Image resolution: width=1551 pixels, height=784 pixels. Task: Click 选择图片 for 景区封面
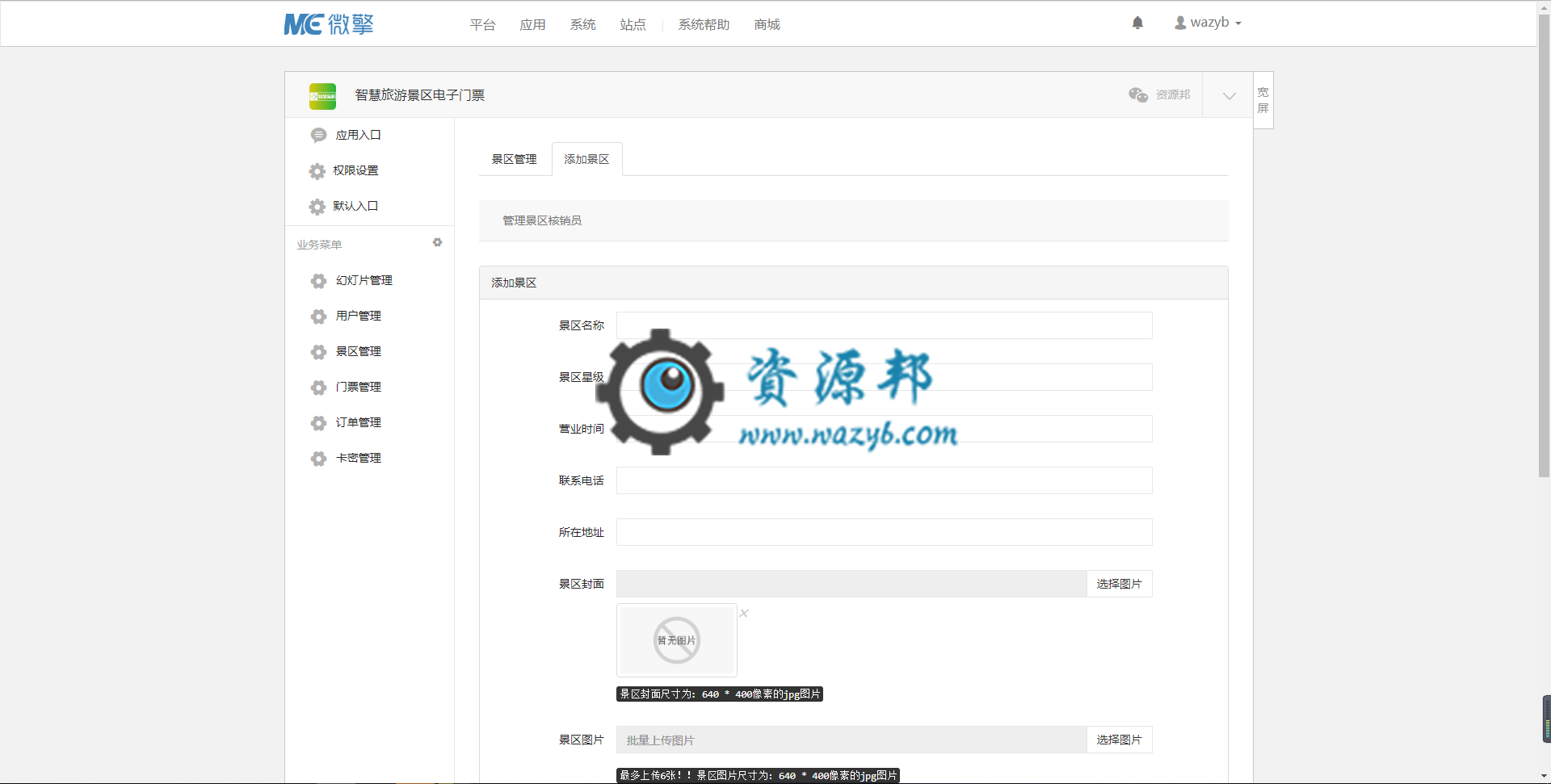point(1120,584)
